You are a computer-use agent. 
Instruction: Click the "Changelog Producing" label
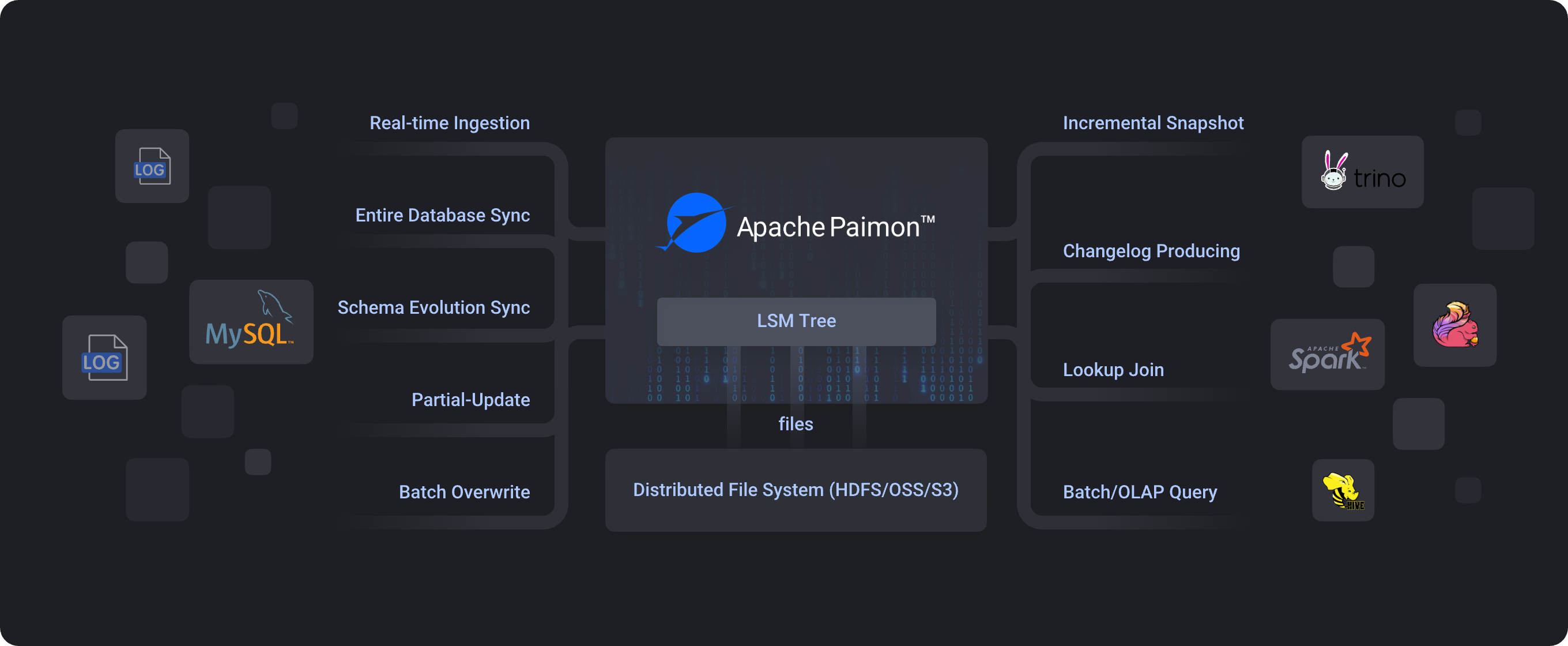(1151, 251)
